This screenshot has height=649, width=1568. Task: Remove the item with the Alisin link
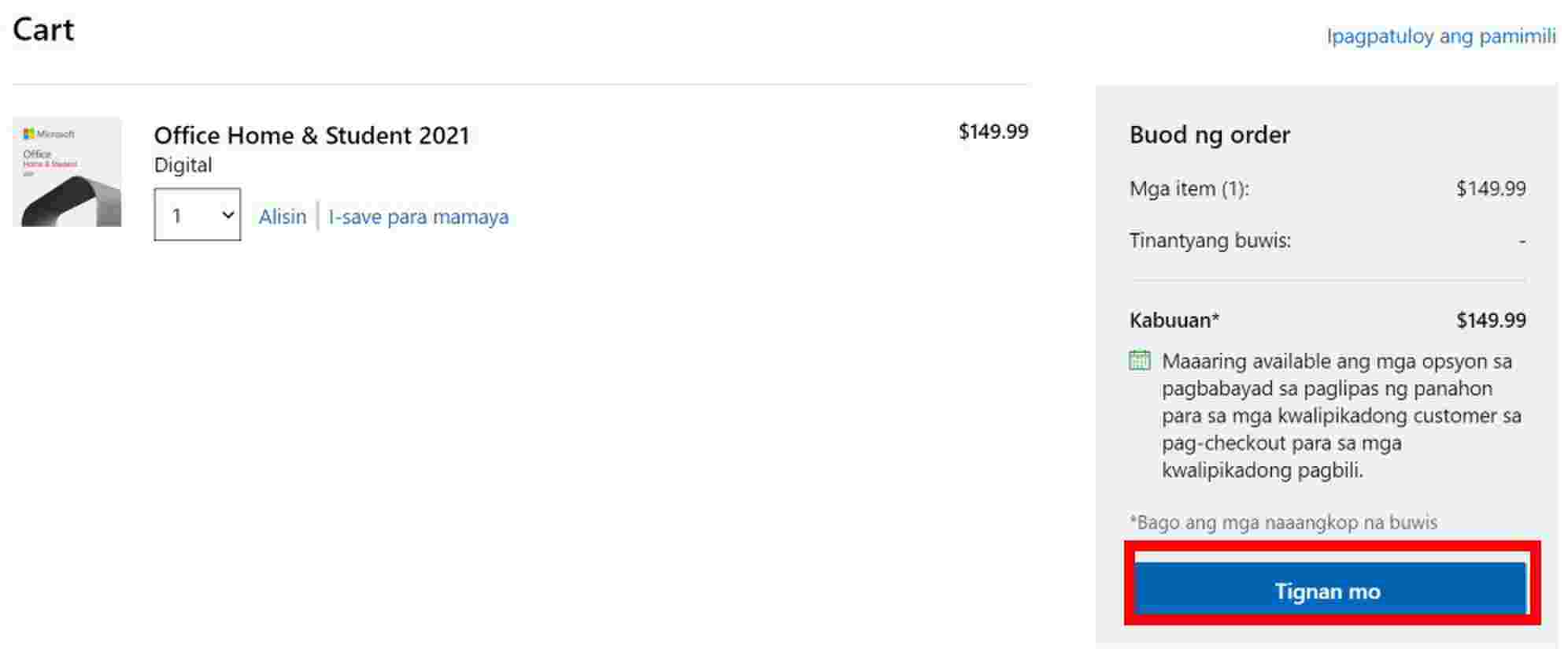point(282,217)
